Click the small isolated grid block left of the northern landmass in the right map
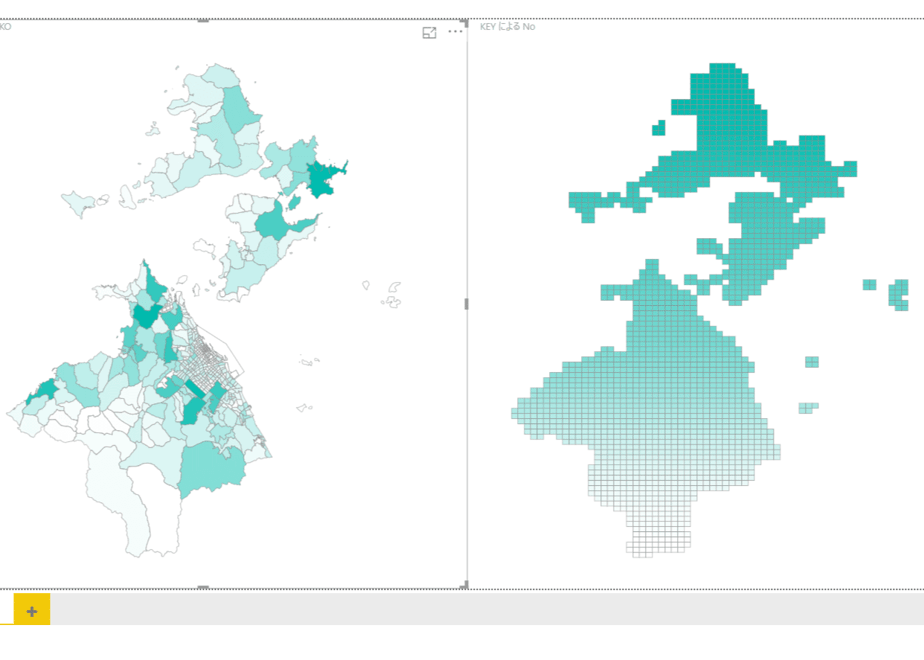 tap(658, 128)
